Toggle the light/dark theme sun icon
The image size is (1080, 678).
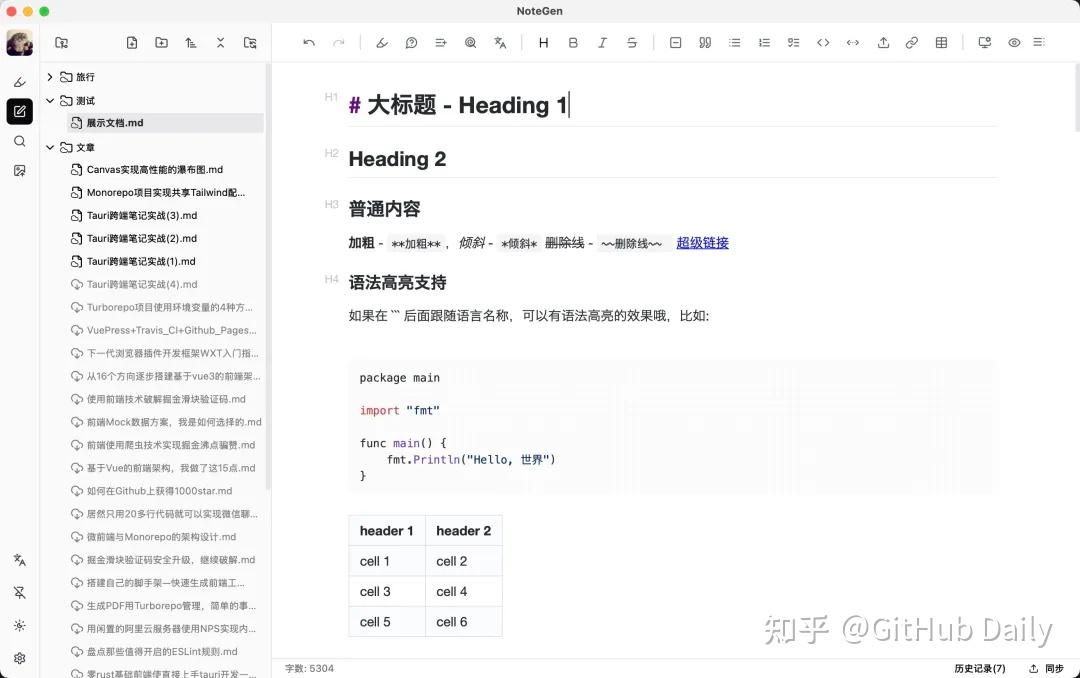19,626
